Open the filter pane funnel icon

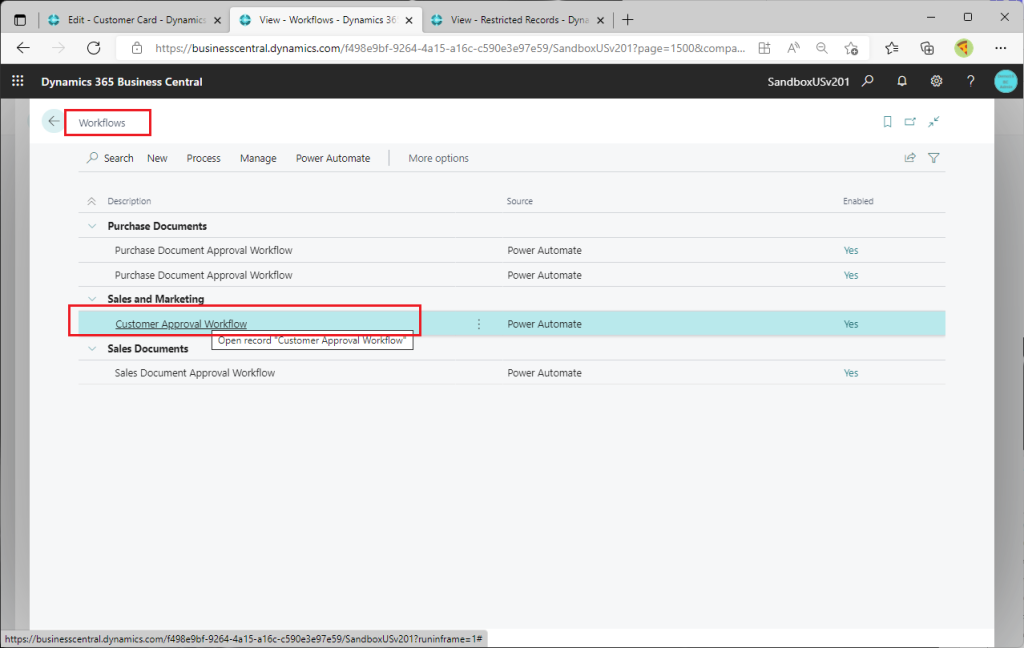[934, 158]
